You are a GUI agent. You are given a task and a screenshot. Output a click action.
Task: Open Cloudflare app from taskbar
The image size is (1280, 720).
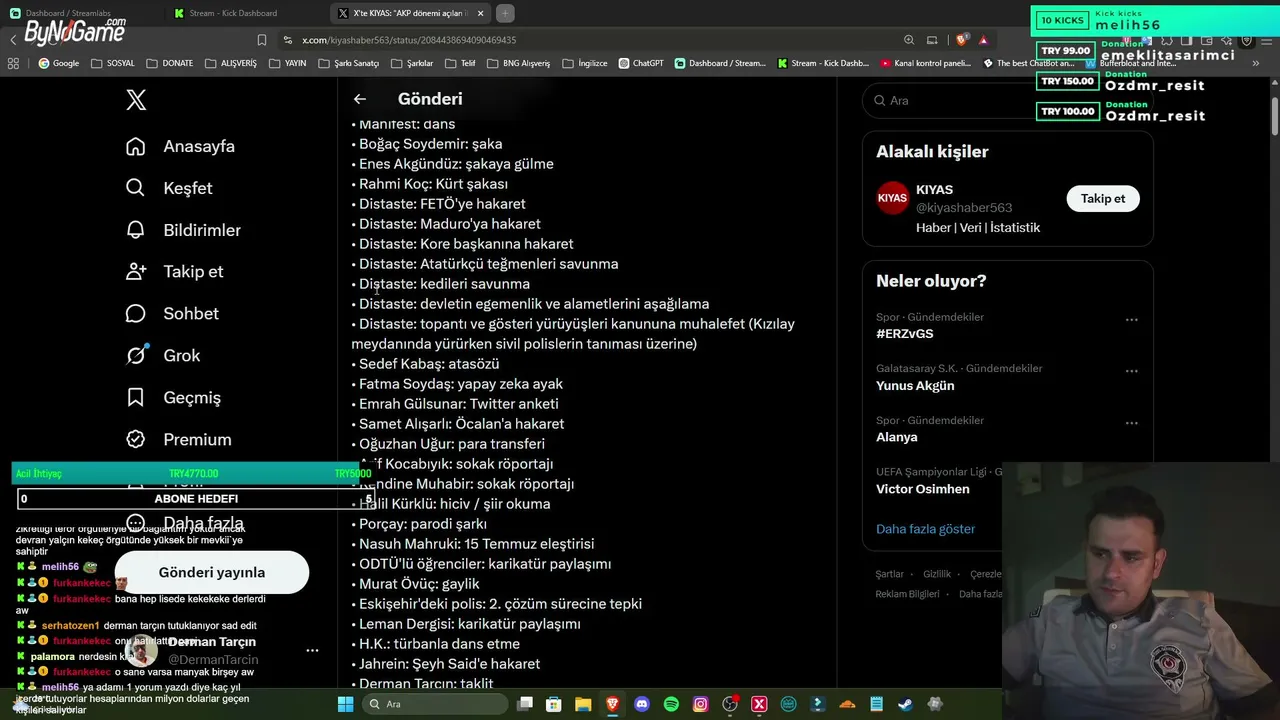pyautogui.click(x=847, y=704)
